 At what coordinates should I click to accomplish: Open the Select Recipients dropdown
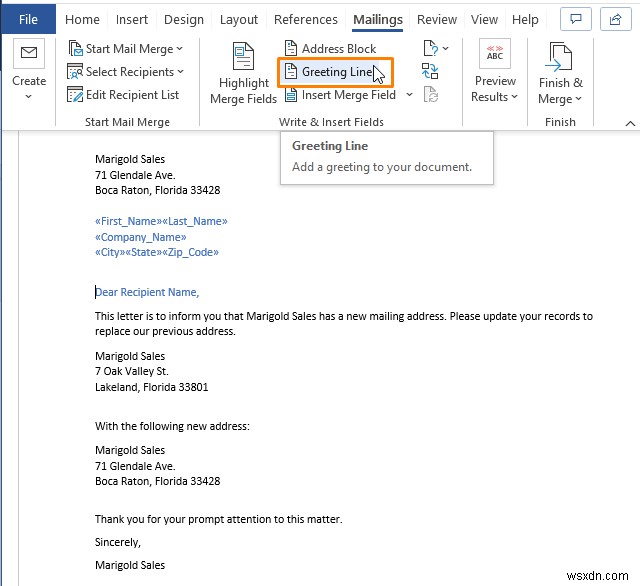coord(126,72)
